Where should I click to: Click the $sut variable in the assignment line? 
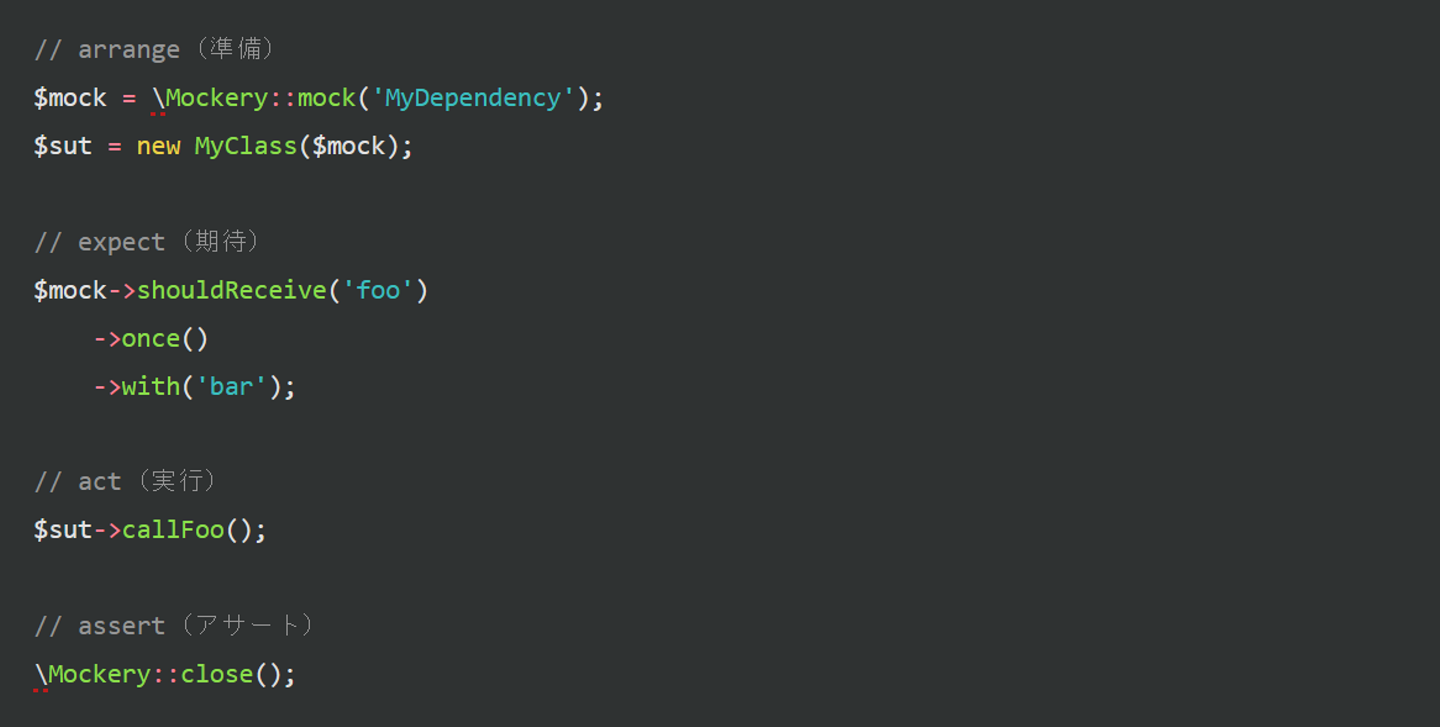tap(63, 146)
